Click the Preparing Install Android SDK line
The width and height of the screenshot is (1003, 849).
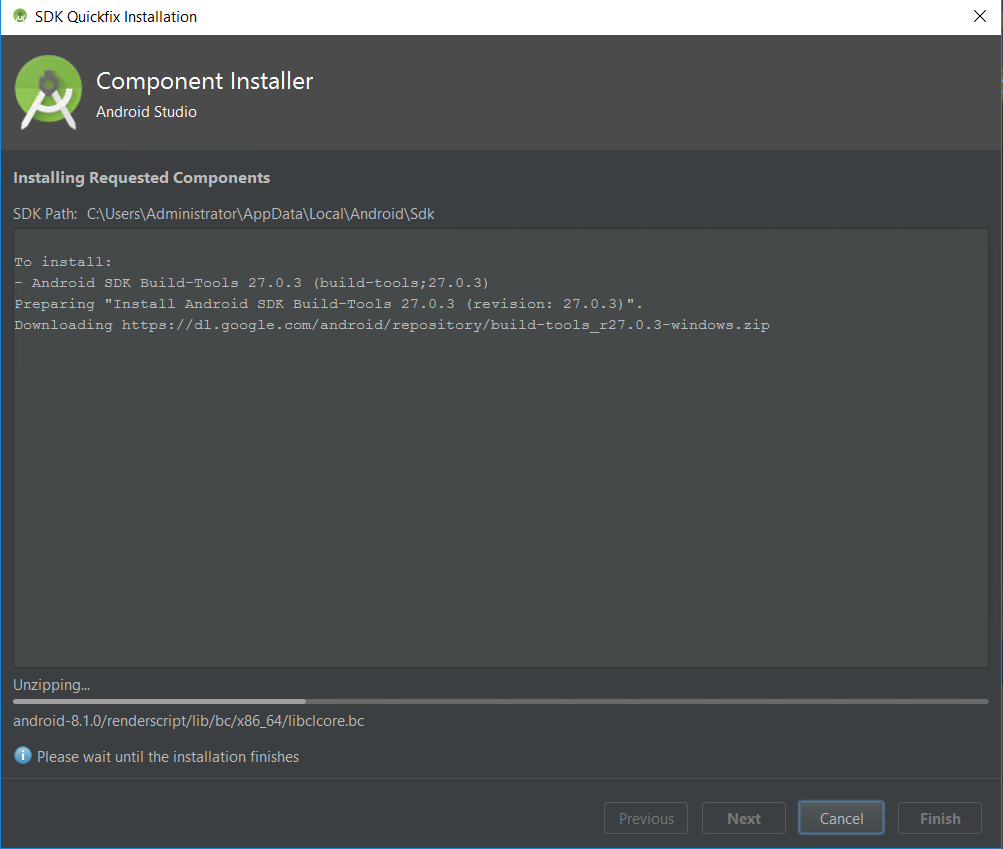tap(328, 304)
